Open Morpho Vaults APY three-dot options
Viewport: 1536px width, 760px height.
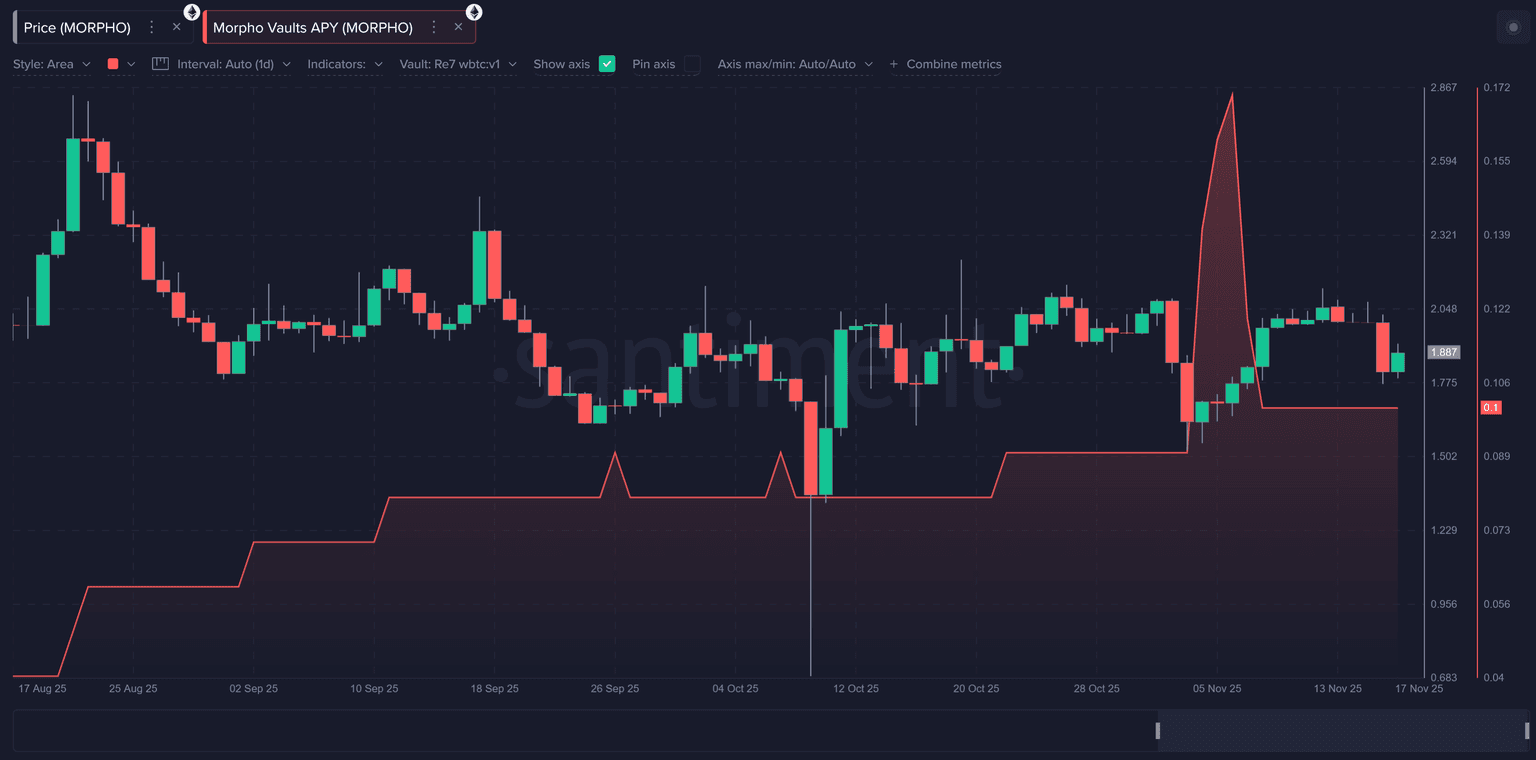(x=433, y=27)
